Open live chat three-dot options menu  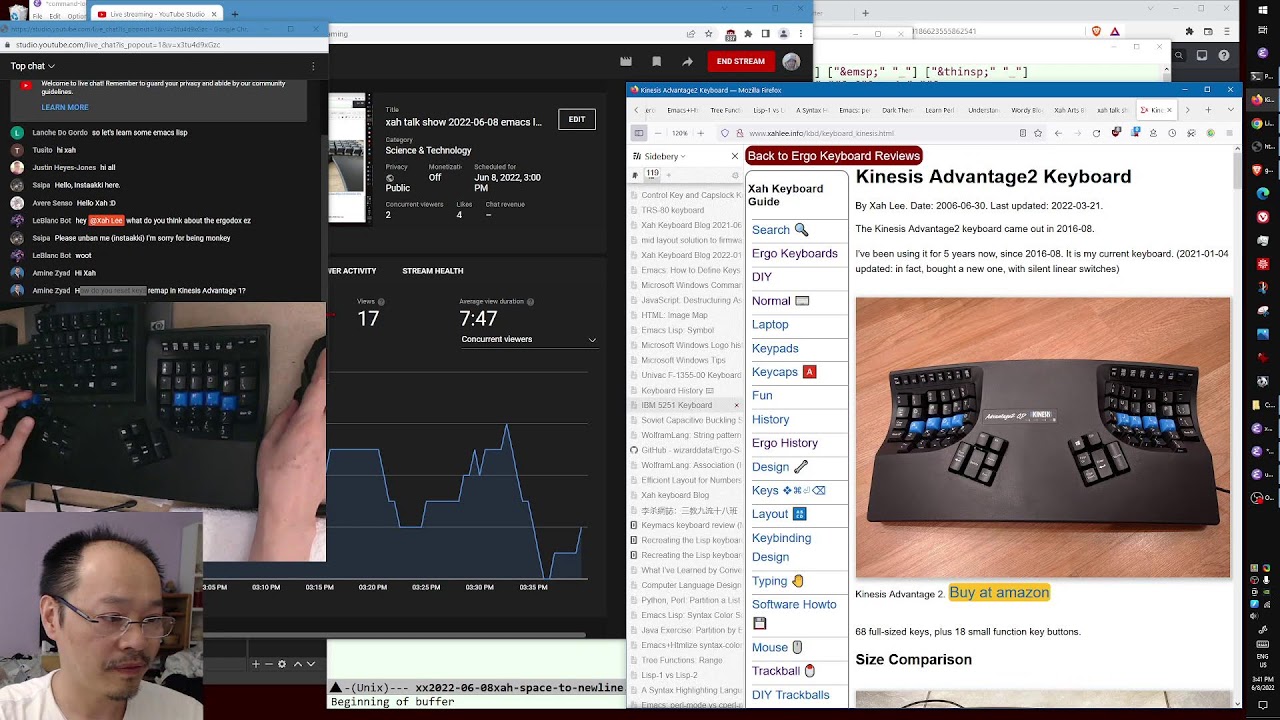coord(313,66)
